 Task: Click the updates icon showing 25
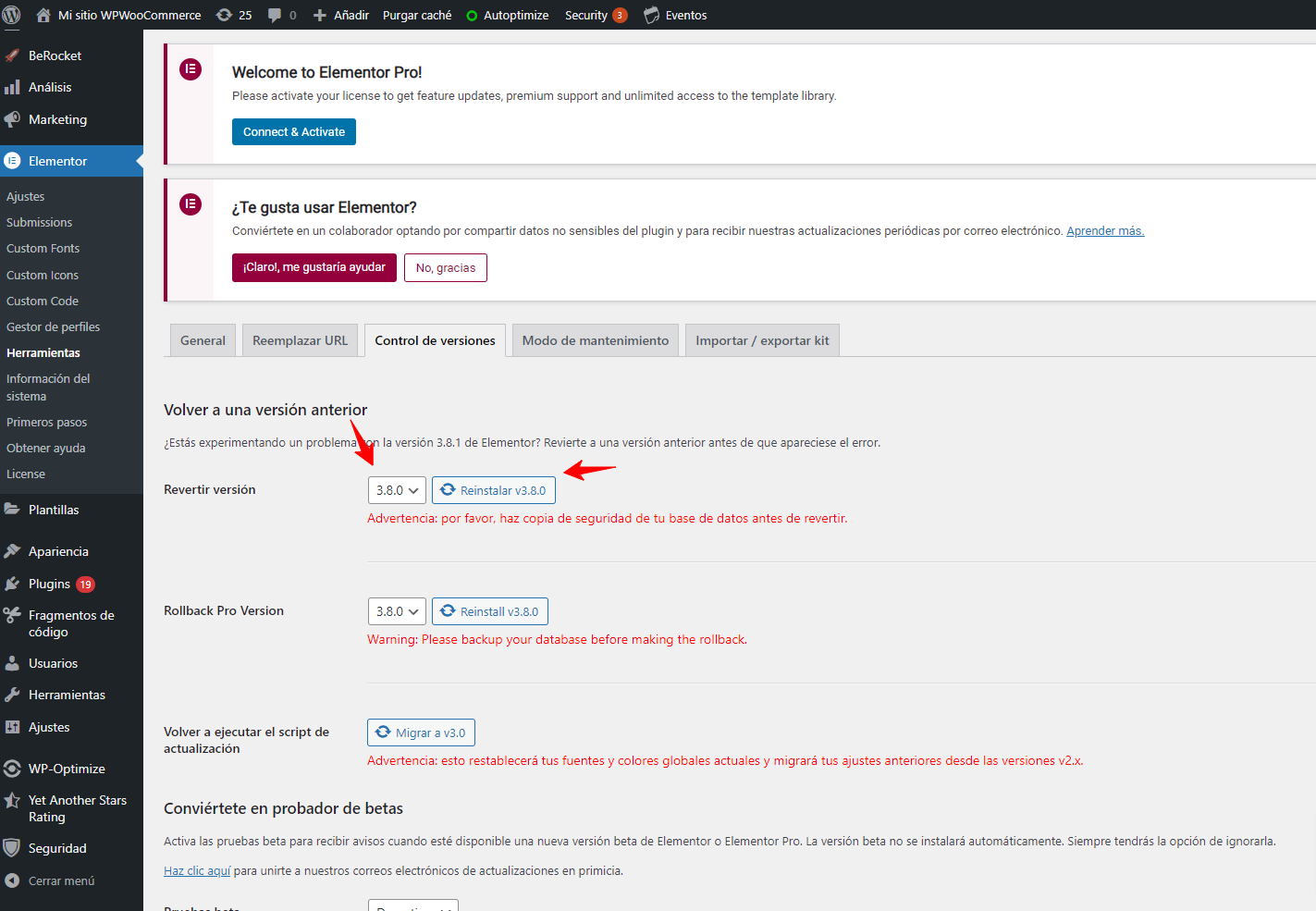[224, 15]
